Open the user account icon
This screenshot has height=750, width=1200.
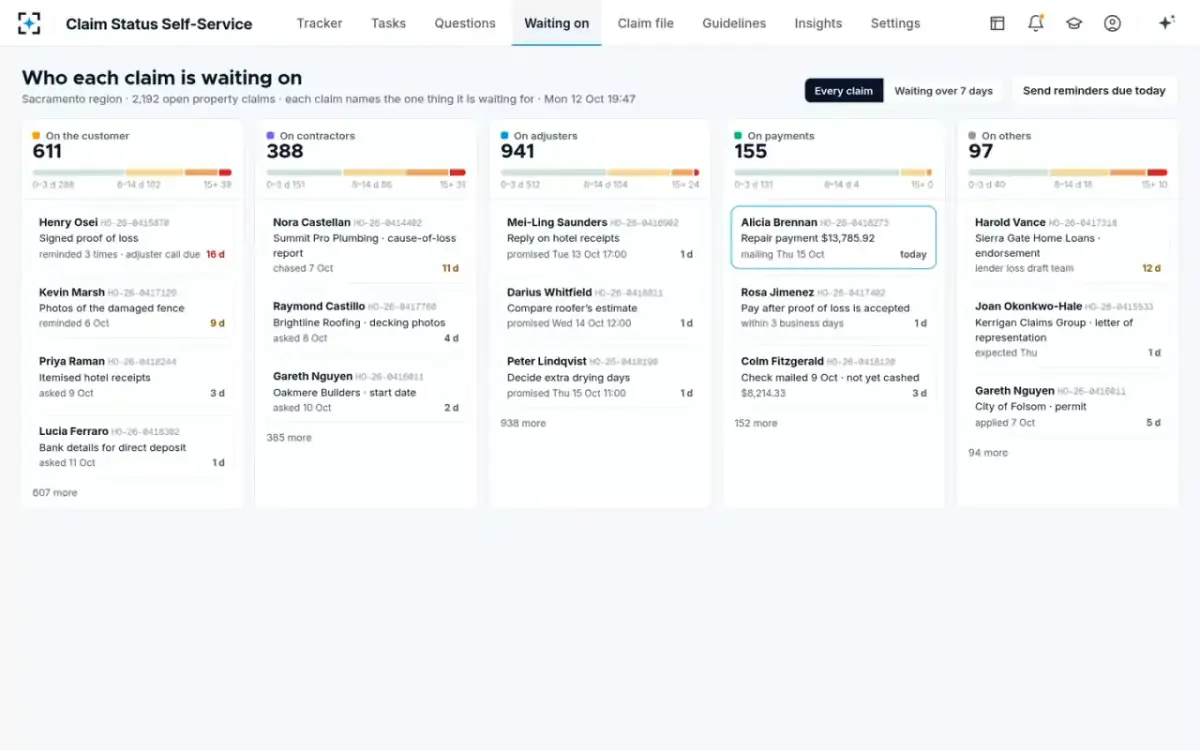point(1112,23)
